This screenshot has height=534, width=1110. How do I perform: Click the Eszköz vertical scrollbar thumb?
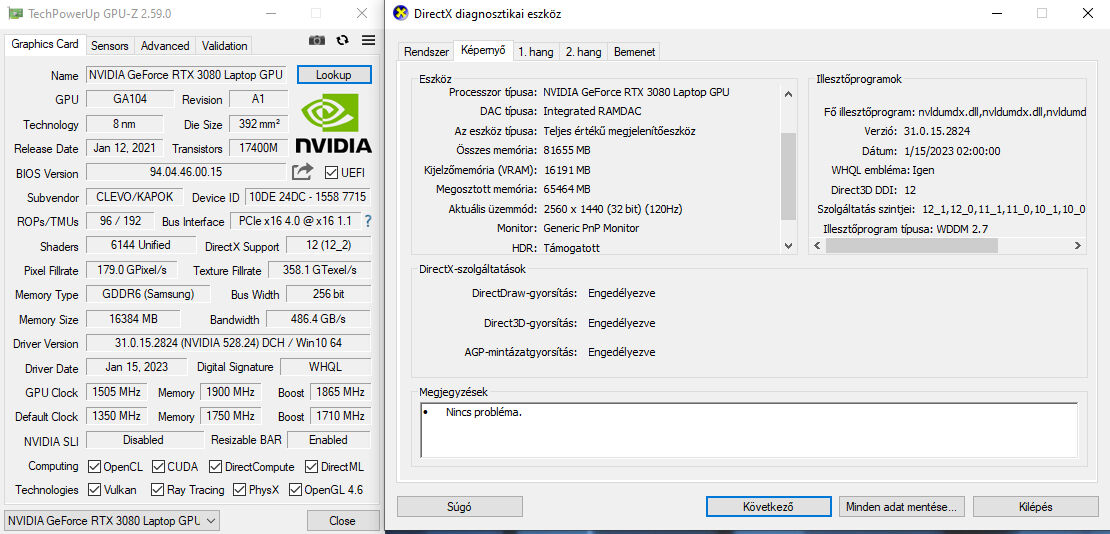point(789,176)
